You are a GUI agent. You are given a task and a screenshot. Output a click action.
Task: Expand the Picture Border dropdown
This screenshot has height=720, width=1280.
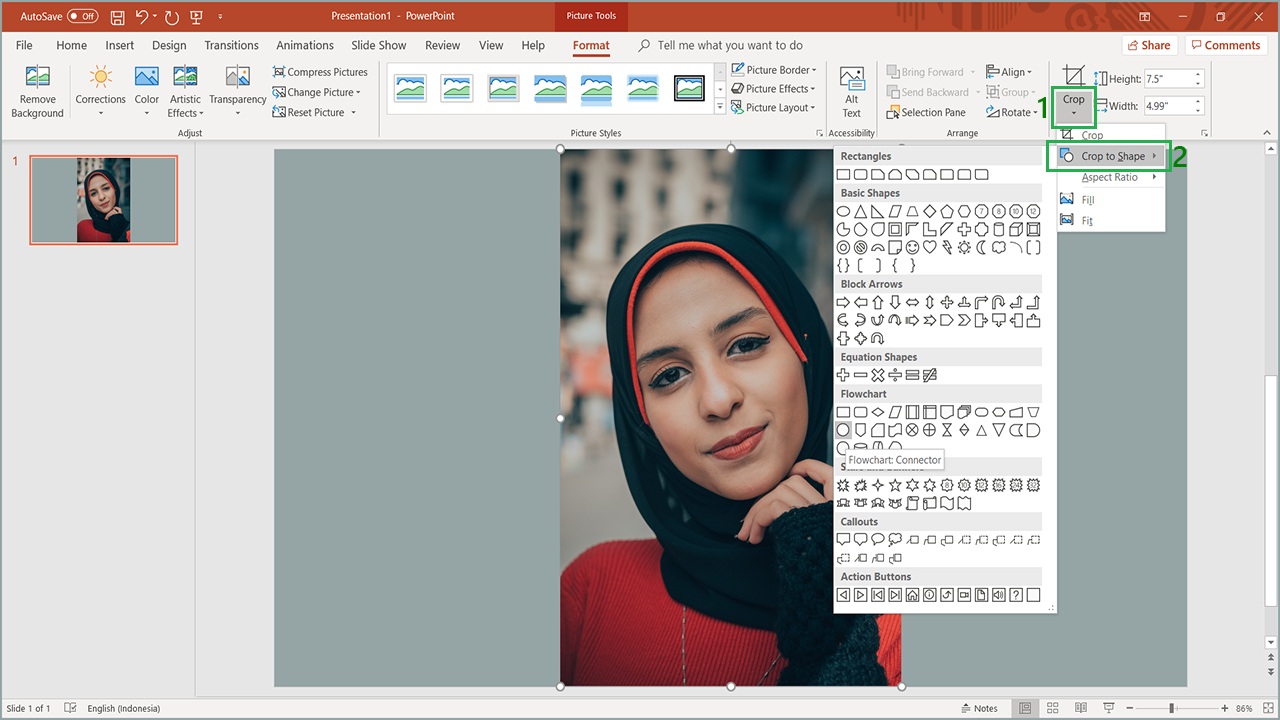(774, 70)
